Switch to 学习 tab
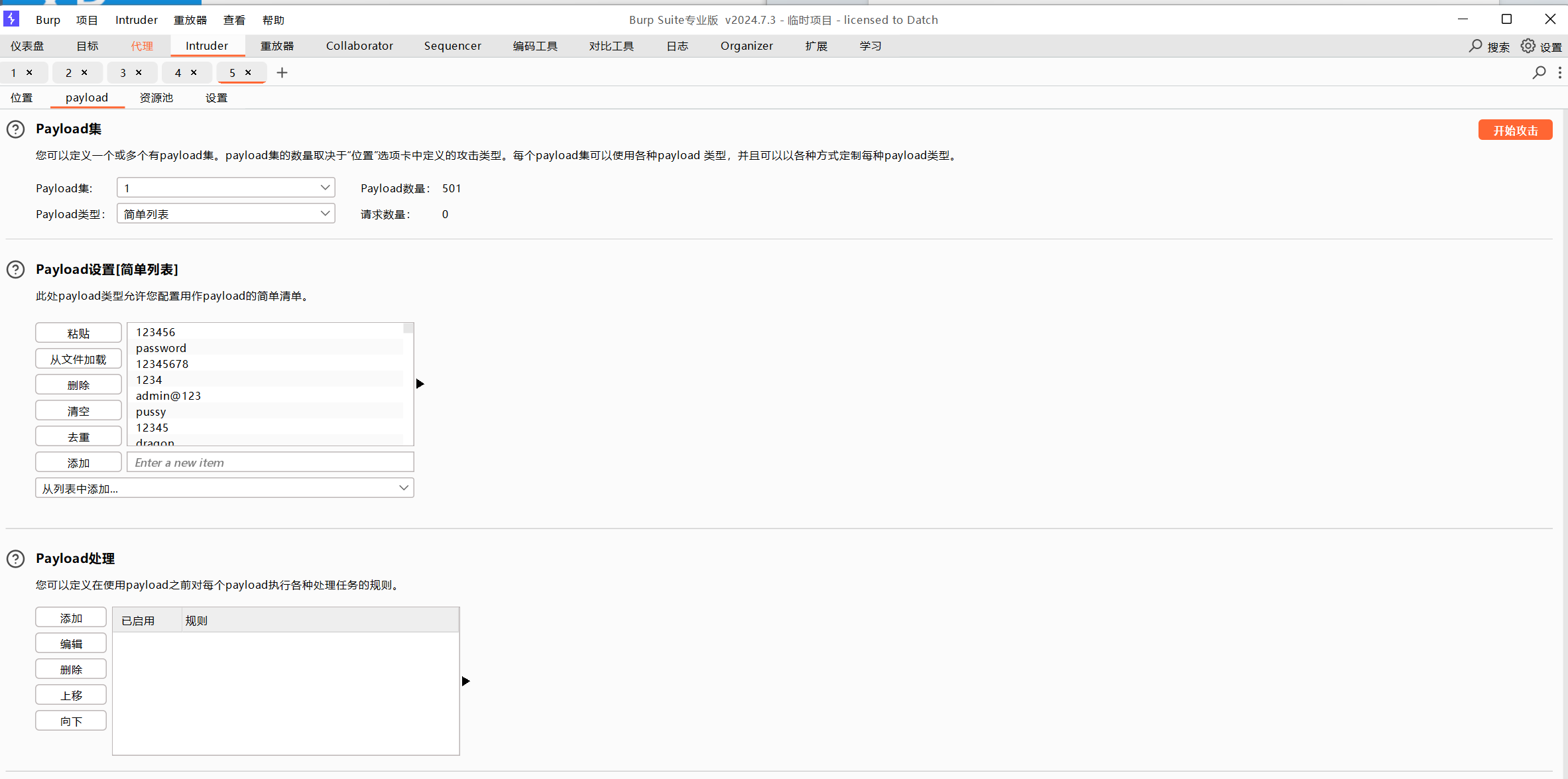1568x779 pixels. [870, 46]
